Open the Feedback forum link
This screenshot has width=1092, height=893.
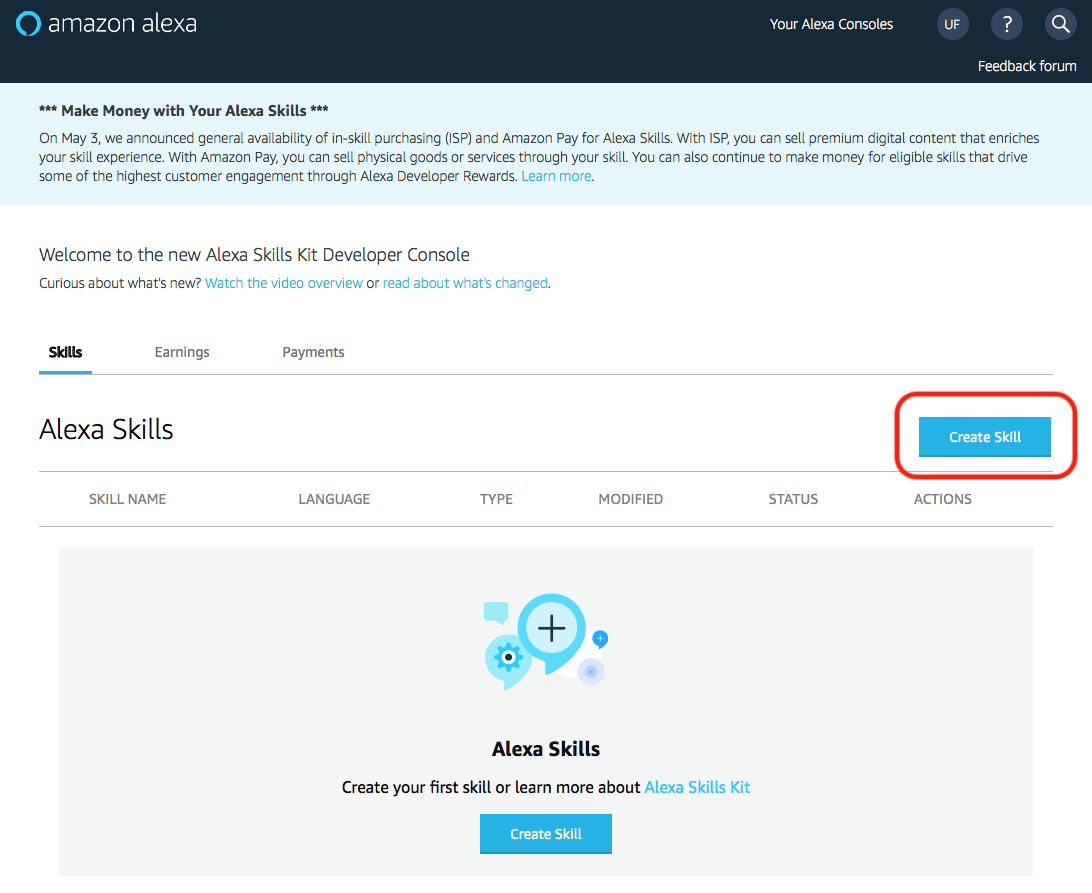(x=1027, y=65)
